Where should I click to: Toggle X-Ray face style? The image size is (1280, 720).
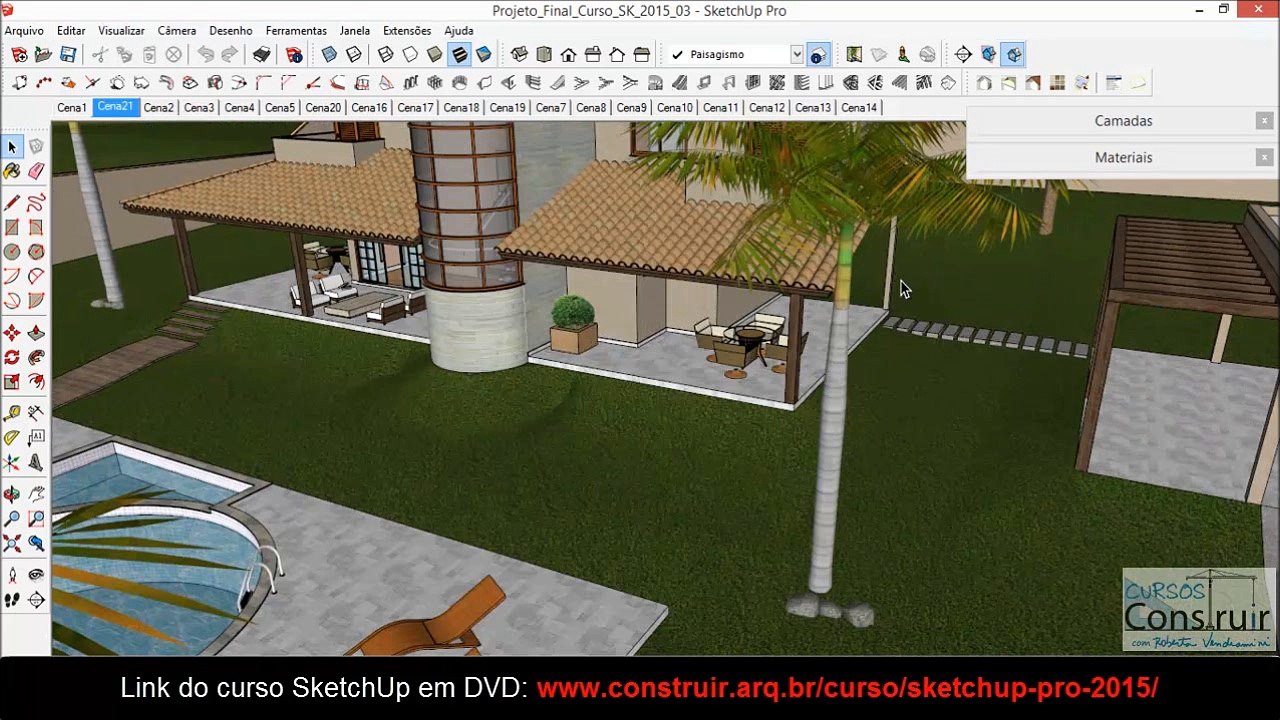click(329, 54)
